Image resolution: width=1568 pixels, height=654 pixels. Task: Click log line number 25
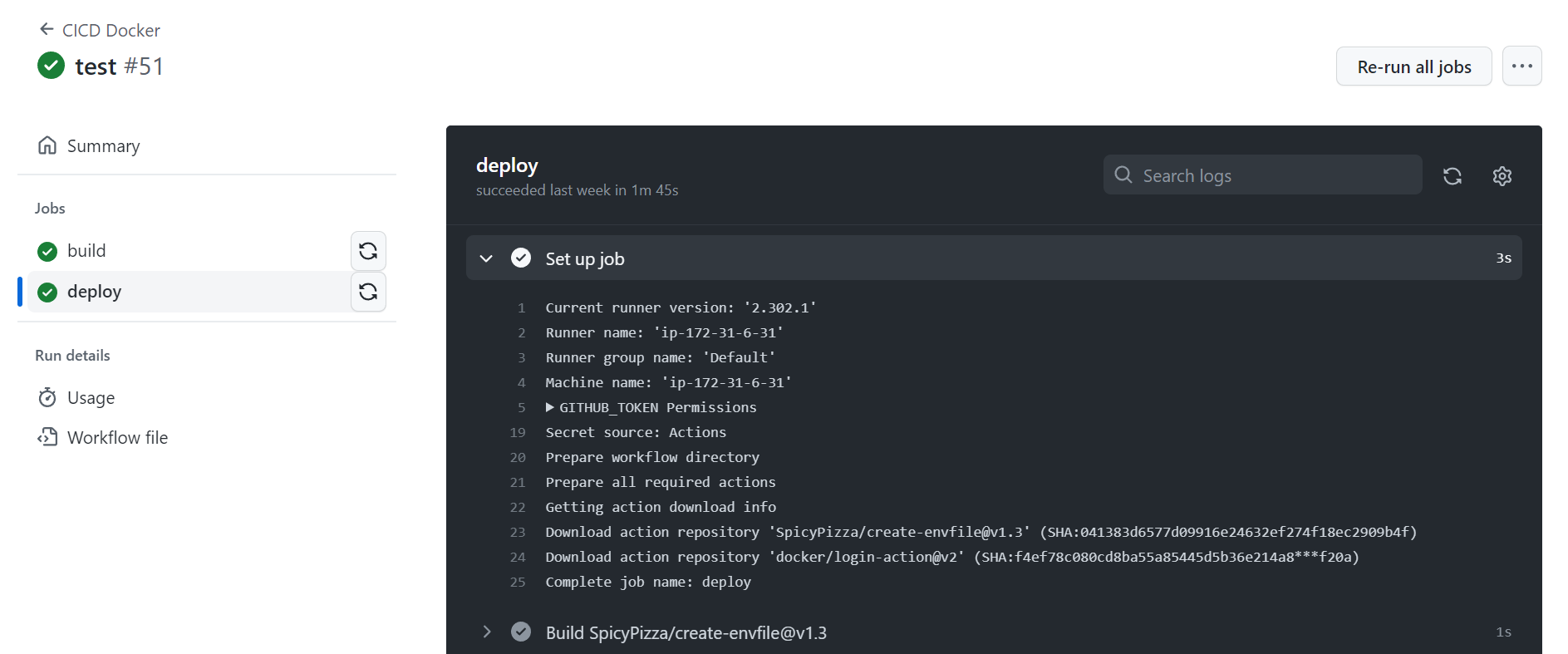pos(518,582)
